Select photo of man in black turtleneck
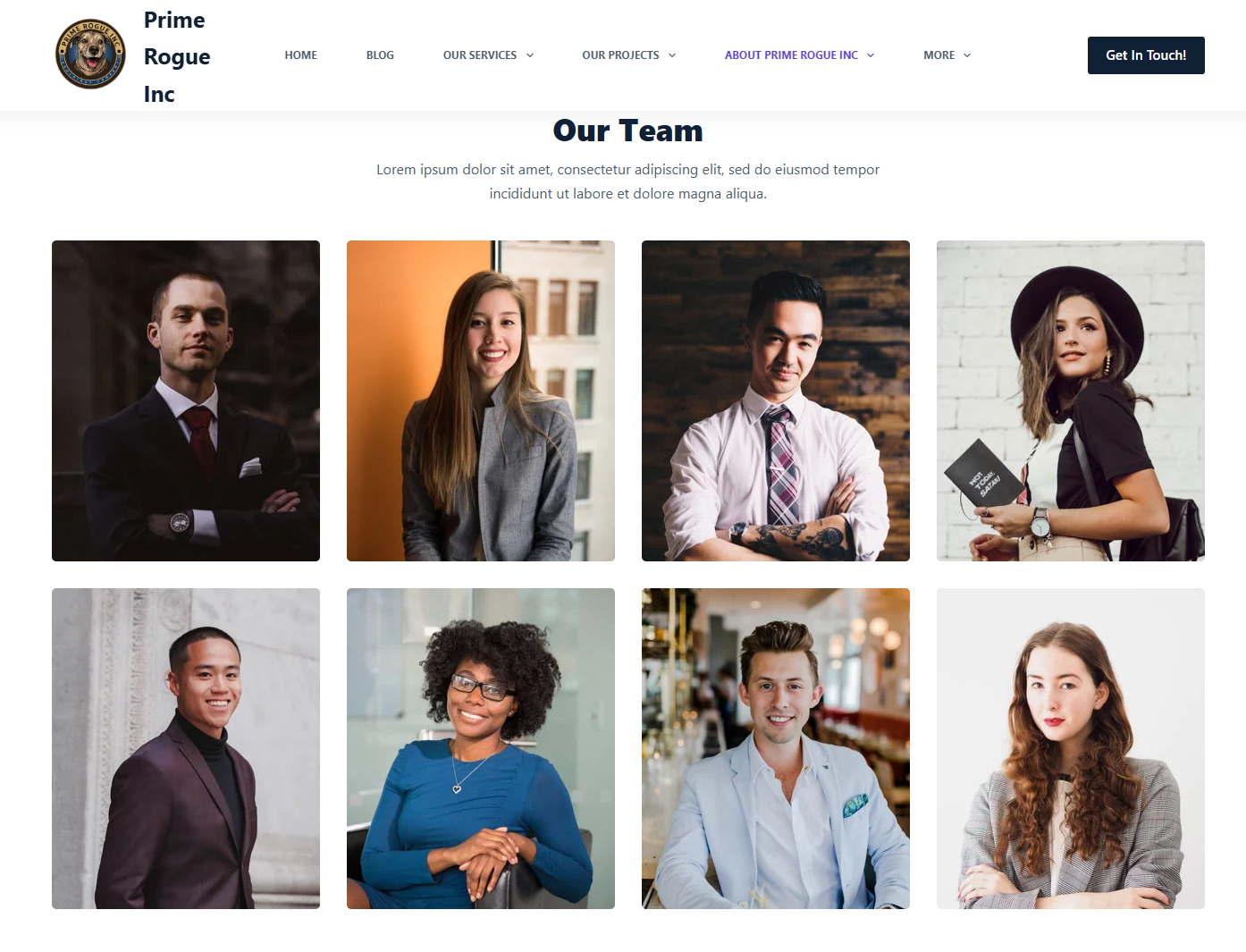Image resolution: width=1246 pixels, height=952 pixels. pos(186,748)
